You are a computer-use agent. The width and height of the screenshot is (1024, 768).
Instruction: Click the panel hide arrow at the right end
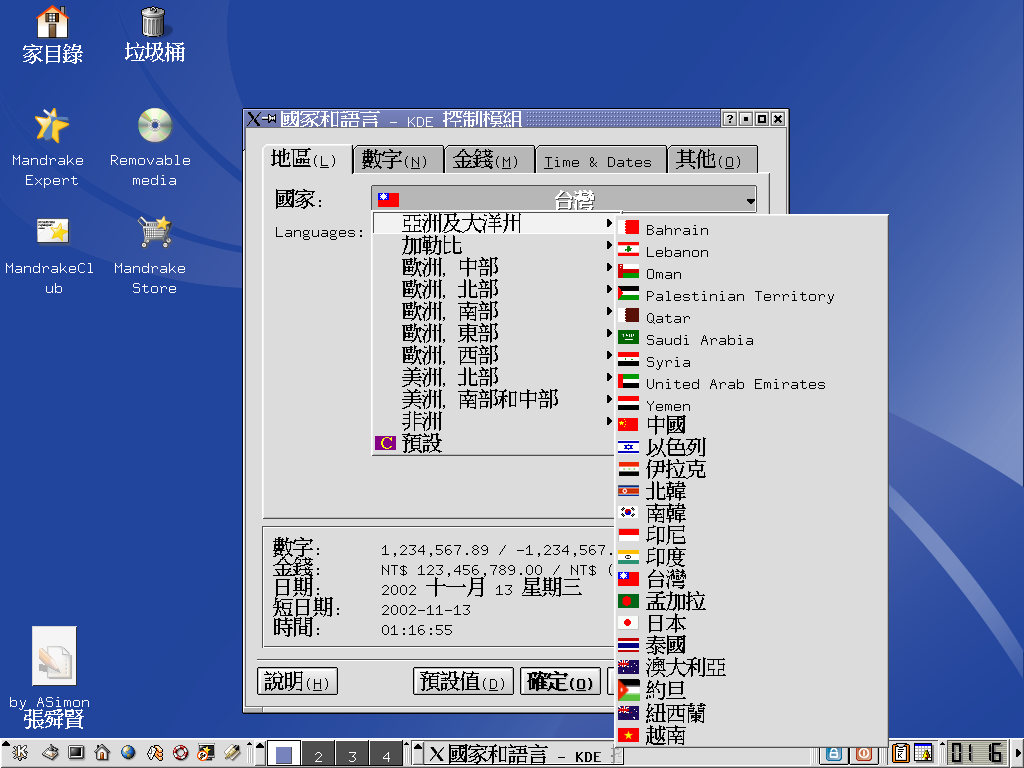pos(1018,754)
